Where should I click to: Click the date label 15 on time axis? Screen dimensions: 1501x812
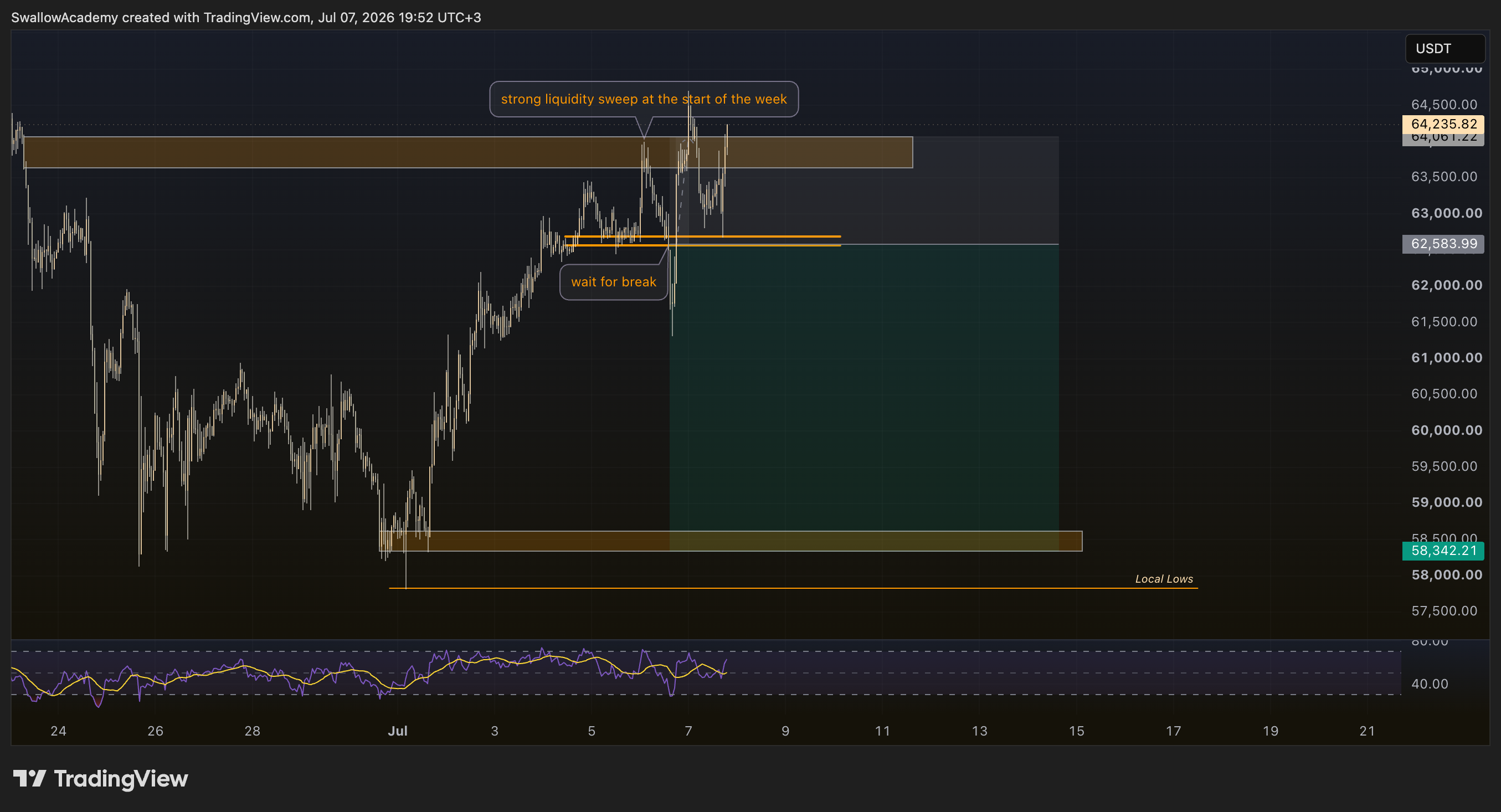(x=1076, y=731)
